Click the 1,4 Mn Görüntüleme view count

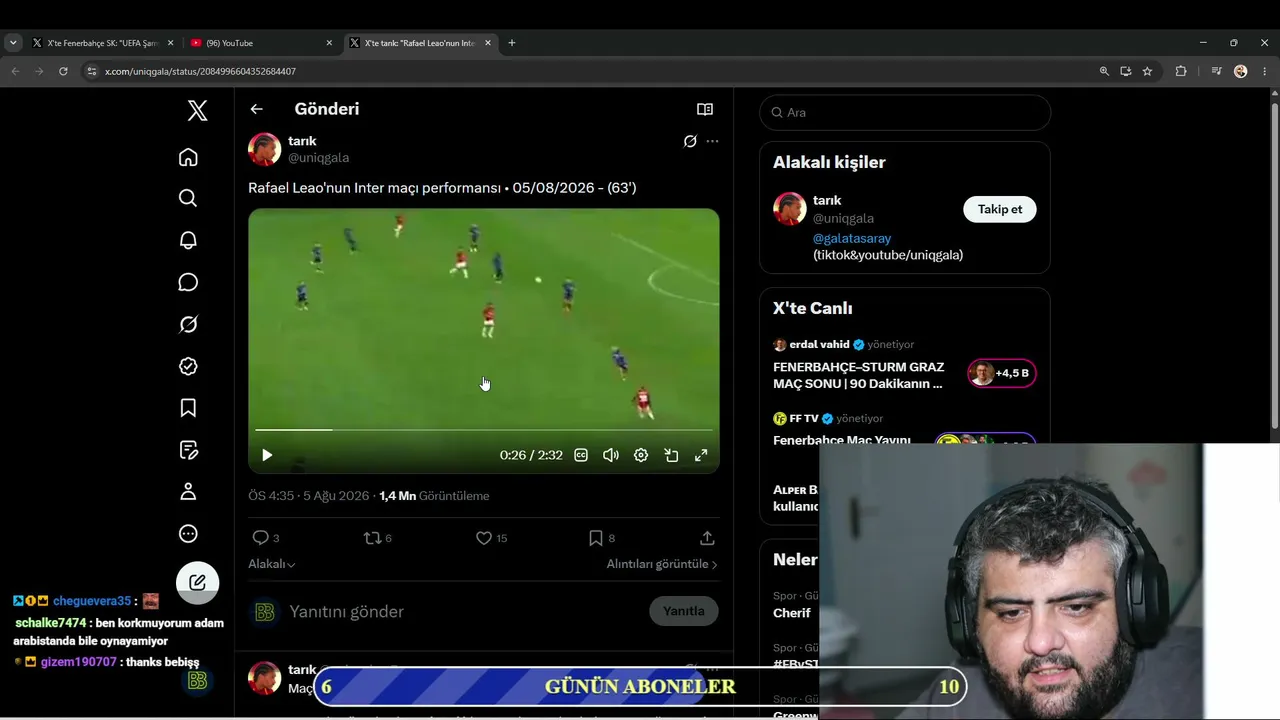click(x=434, y=496)
